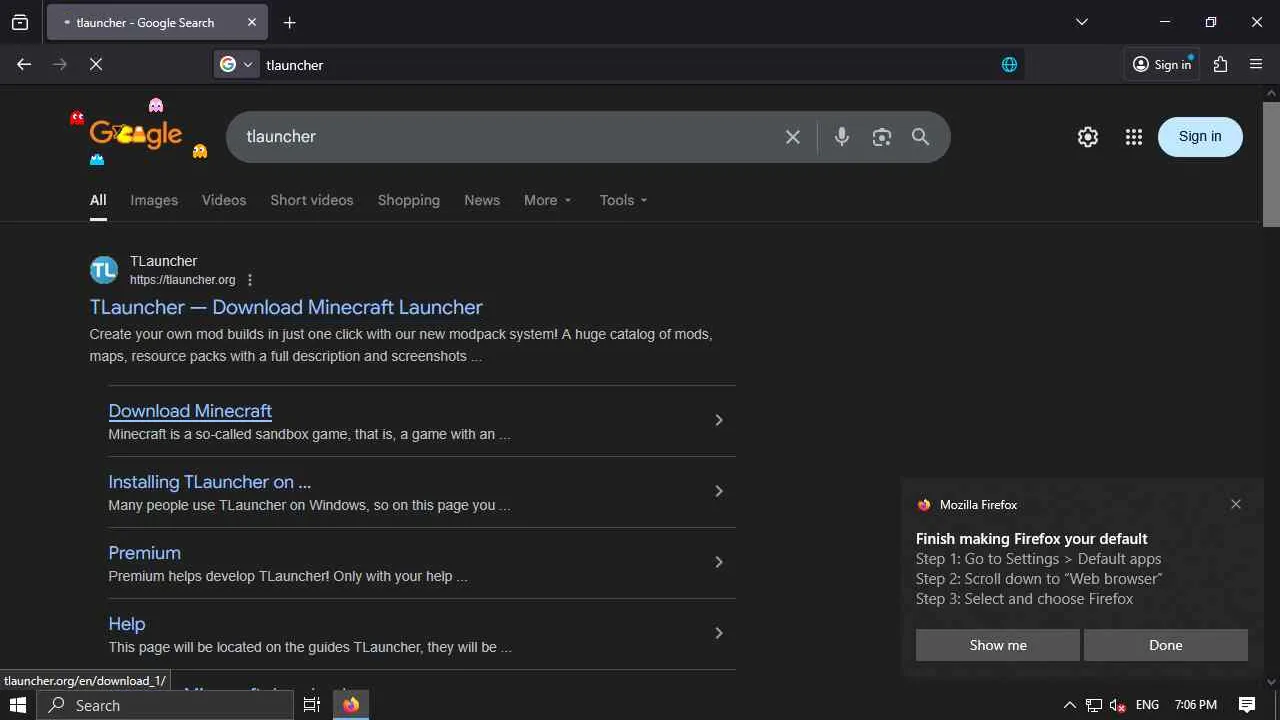Clear the Google search box
Screen dimensions: 1280x720
click(x=793, y=137)
